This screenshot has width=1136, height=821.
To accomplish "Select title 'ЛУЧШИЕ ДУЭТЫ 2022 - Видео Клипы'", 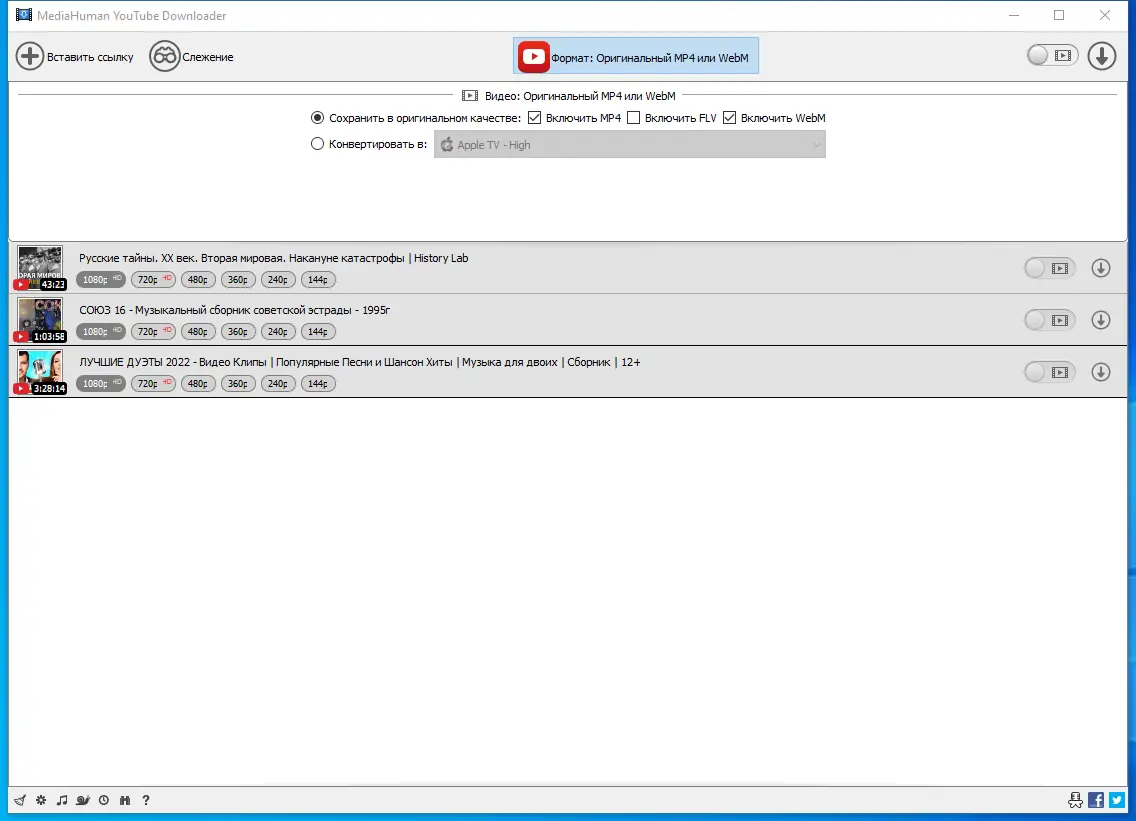I will click(x=173, y=362).
